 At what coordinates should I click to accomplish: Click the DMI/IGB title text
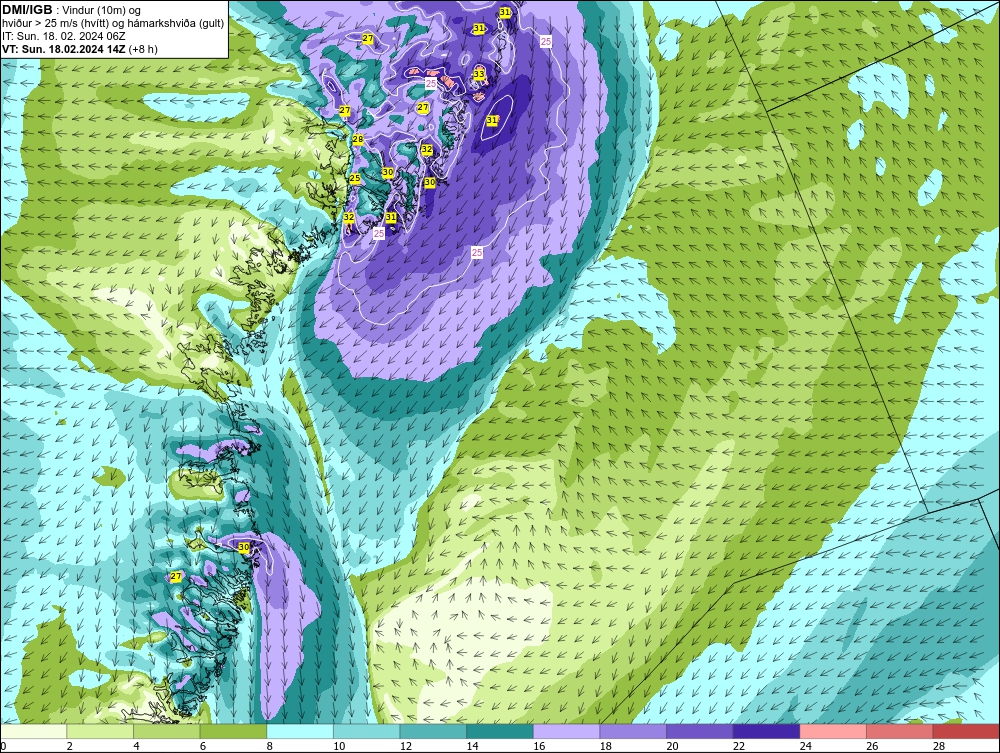27,10
